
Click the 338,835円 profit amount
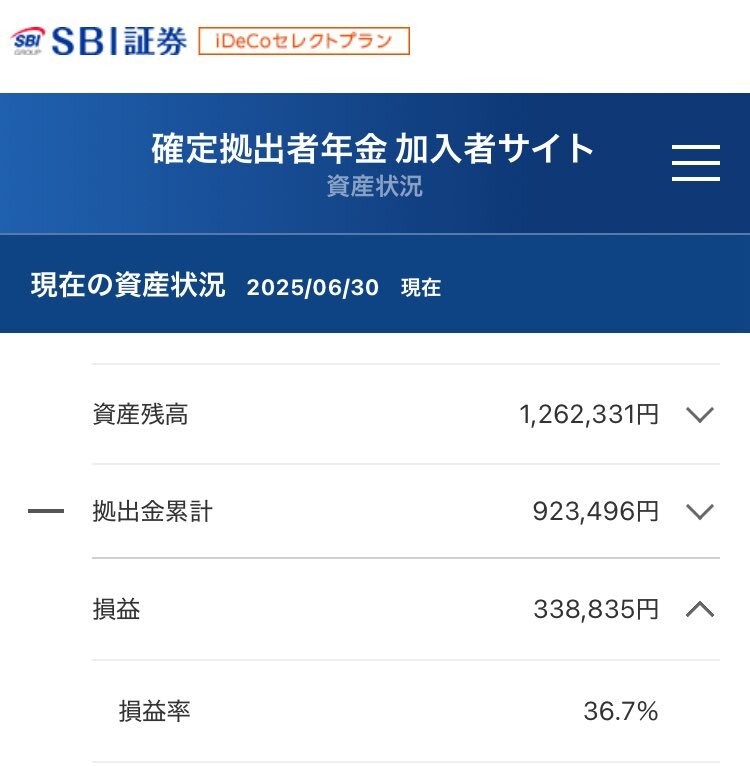point(596,609)
